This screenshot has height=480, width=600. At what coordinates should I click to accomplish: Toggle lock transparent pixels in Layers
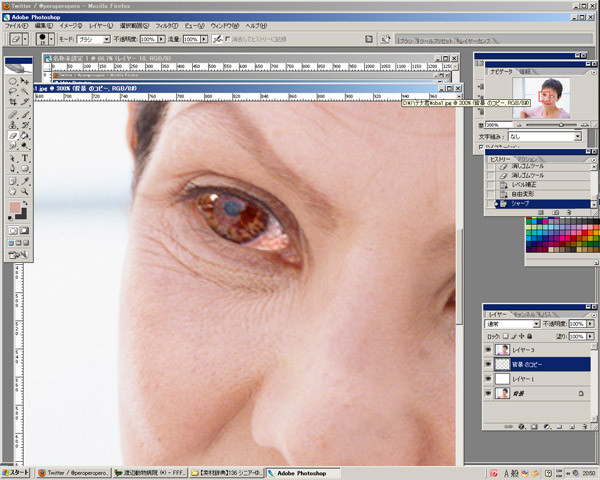click(505, 336)
